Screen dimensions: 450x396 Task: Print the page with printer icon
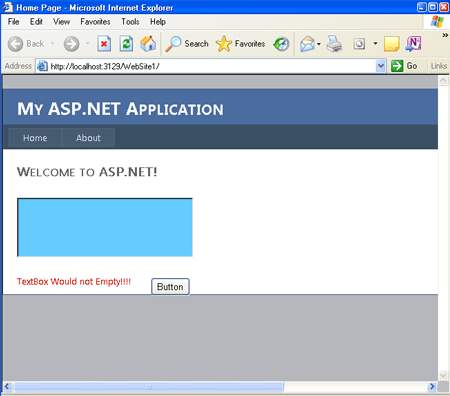click(x=334, y=44)
